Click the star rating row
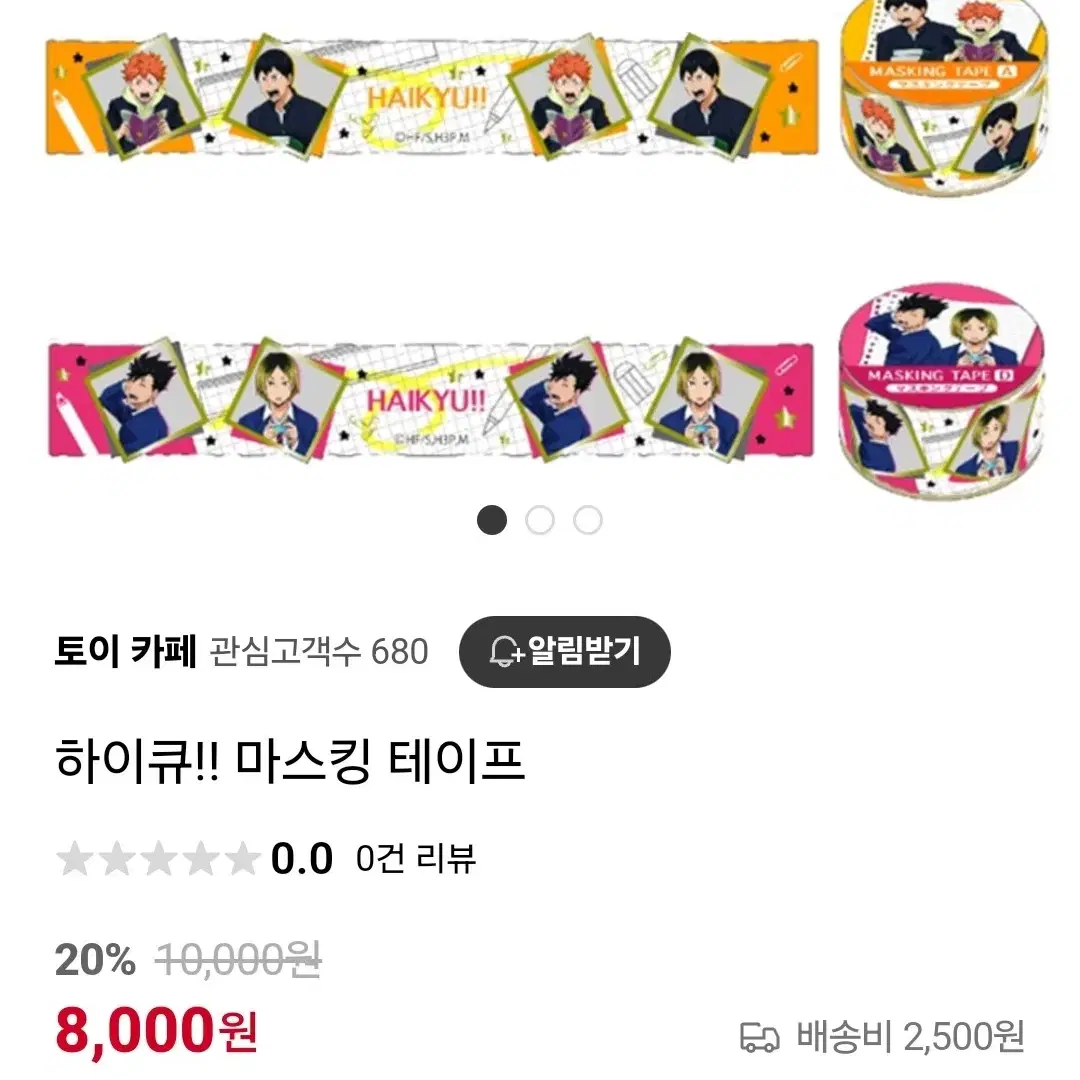Viewport: 1080px width, 1080px height. click(158, 859)
